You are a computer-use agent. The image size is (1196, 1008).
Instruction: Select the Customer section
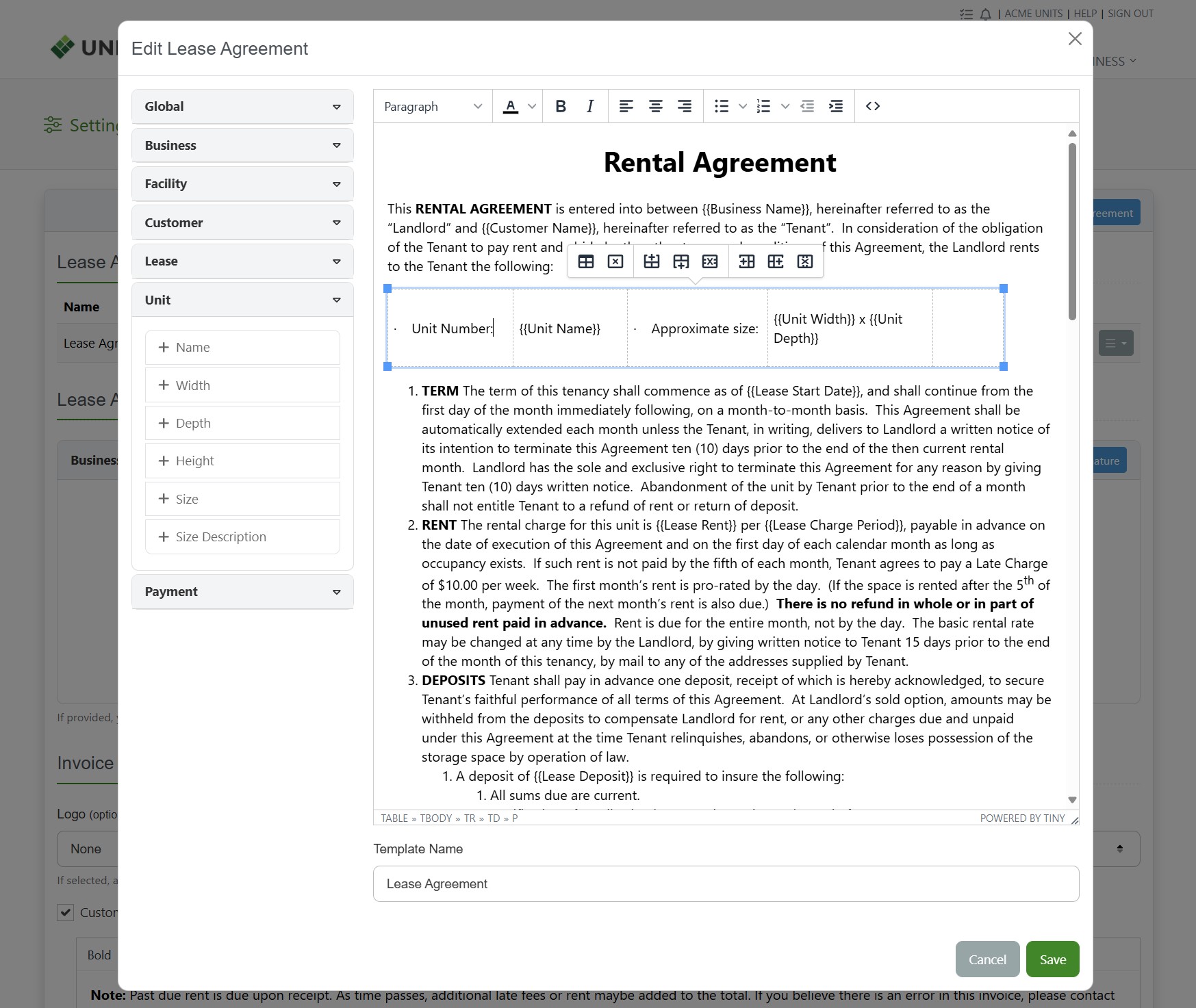tap(242, 222)
